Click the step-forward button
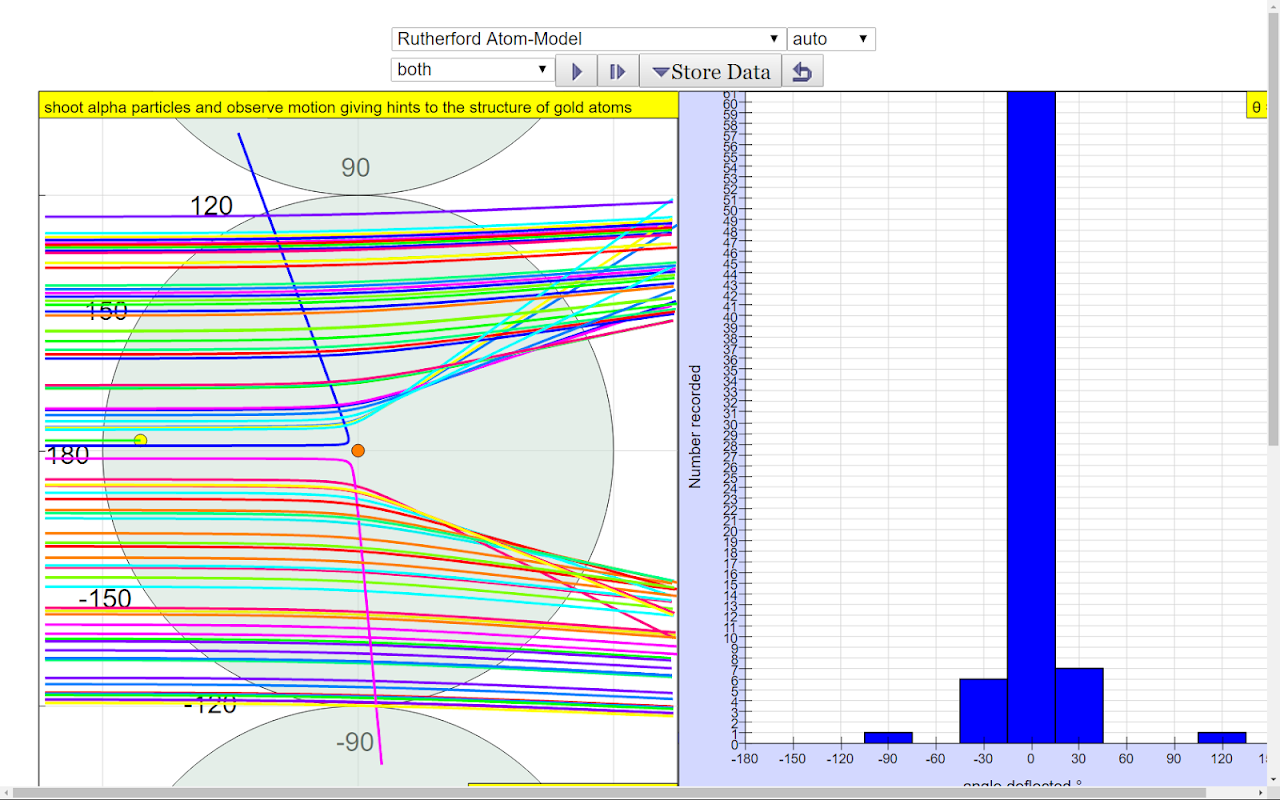This screenshot has width=1280, height=800. pos(618,71)
